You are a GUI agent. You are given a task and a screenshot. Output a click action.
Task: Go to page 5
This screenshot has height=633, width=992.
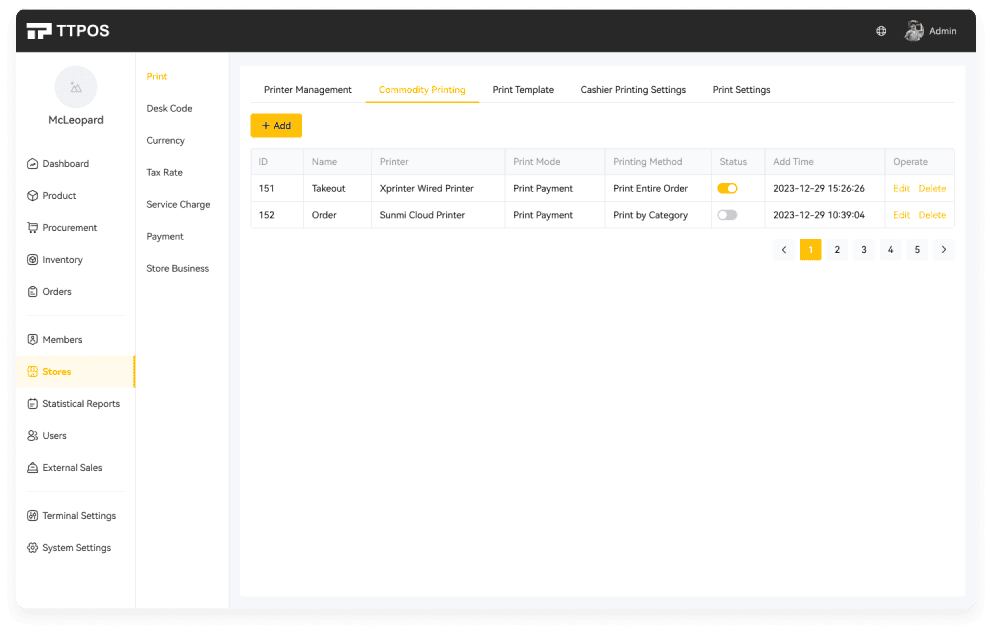[917, 250]
